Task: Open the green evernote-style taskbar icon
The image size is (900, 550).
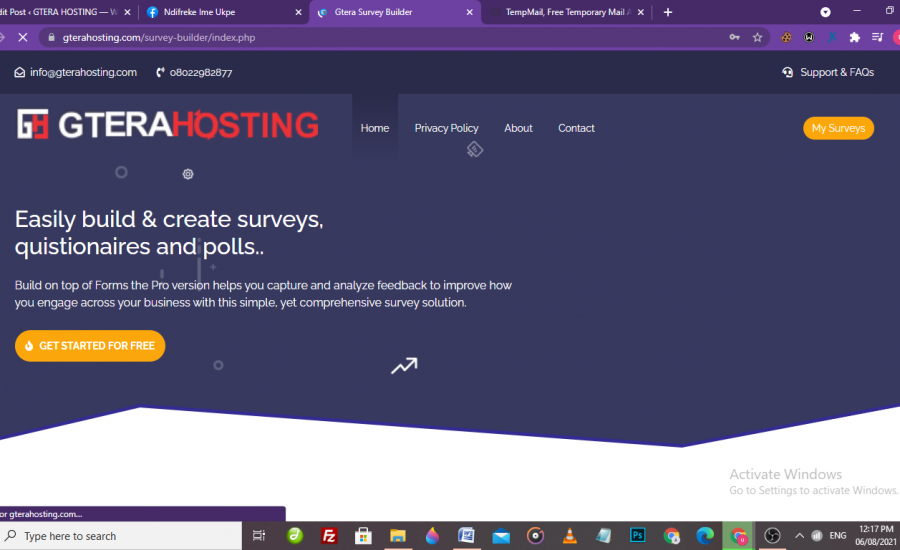Action: 294,536
